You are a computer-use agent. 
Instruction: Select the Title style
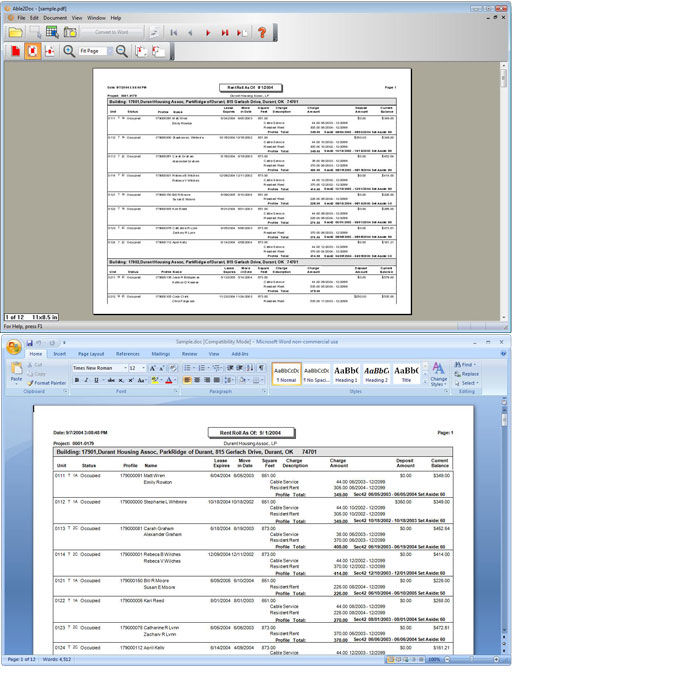click(x=406, y=374)
